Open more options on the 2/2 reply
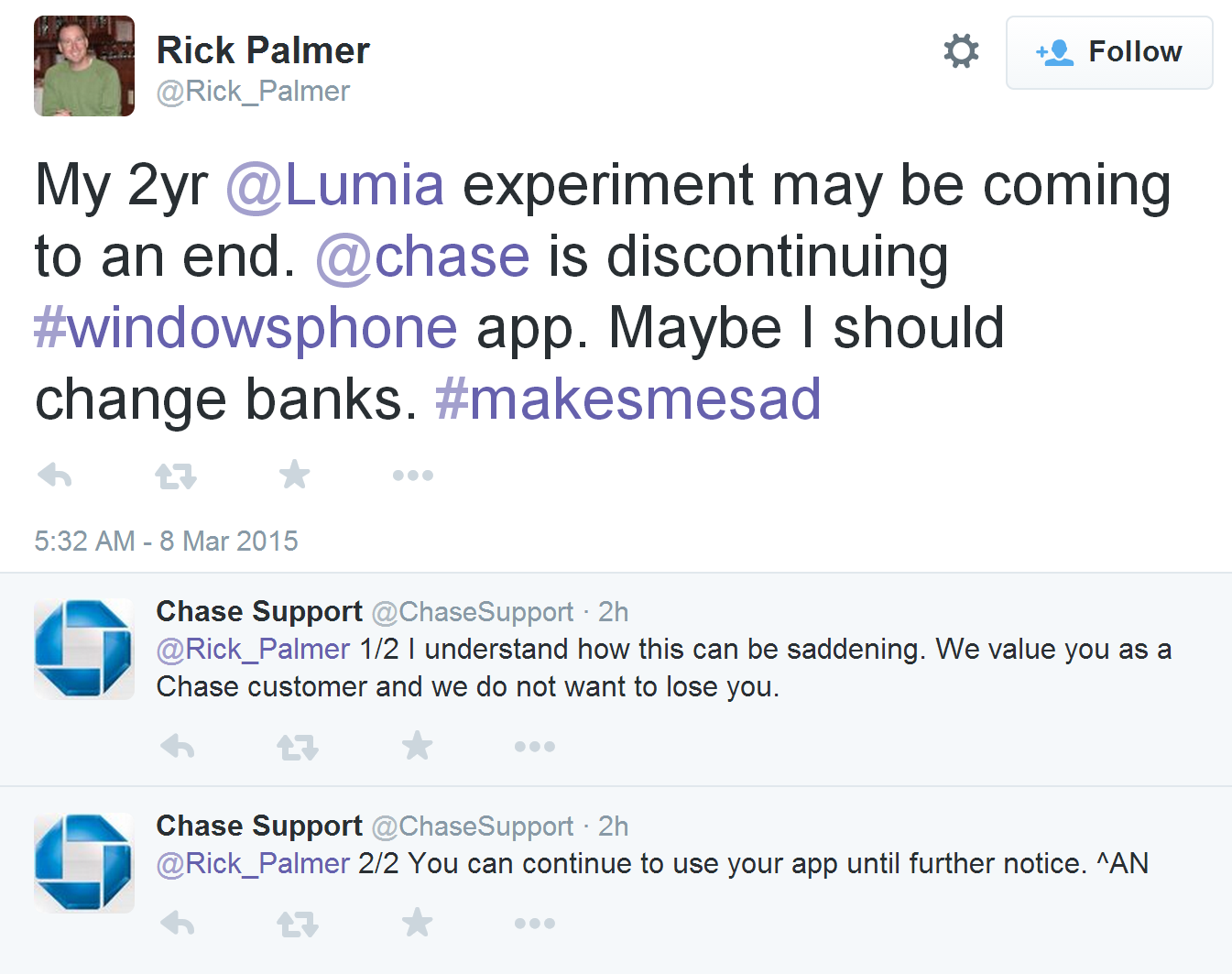Screen dimensions: 1232x974 click(535, 924)
